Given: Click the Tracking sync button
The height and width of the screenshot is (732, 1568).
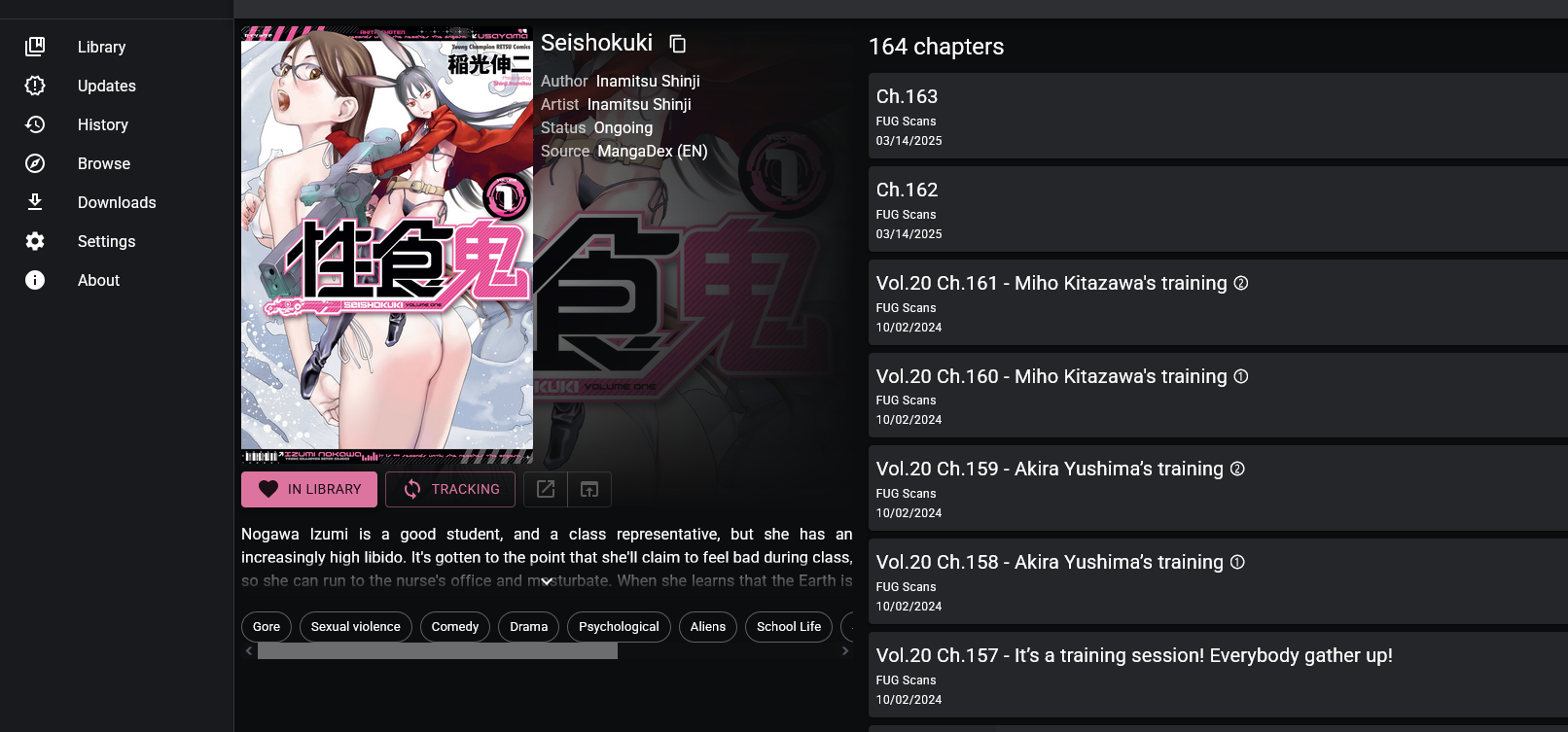Looking at the screenshot, I should point(450,489).
